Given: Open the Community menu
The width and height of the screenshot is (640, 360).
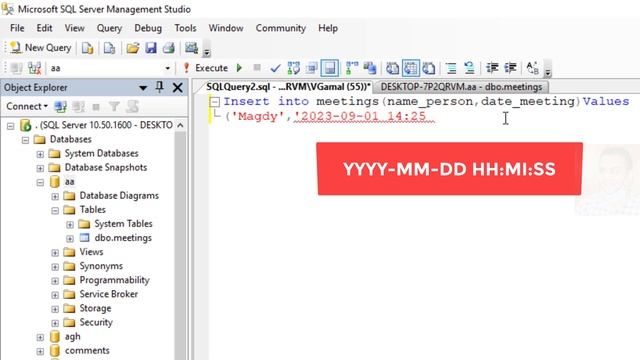Looking at the screenshot, I should (x=280, y=28).
